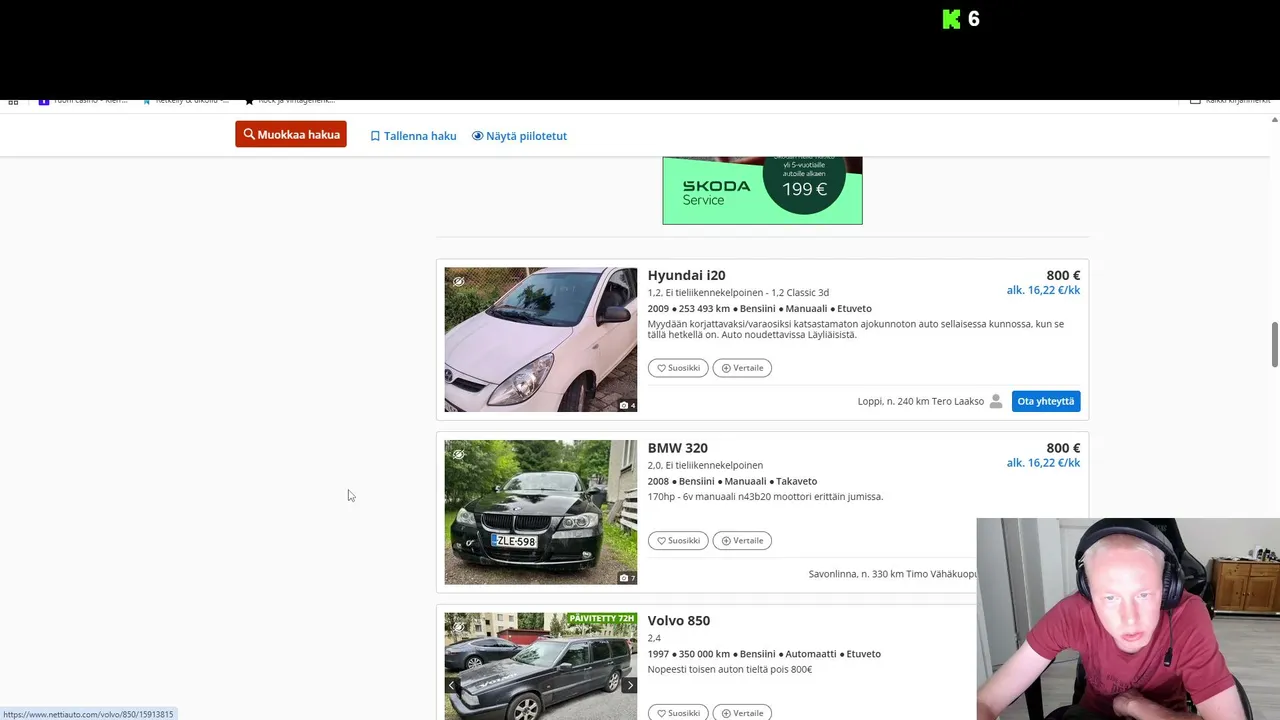1280x720 pixels.
Task: Hide the BMW 320 listing with eye icon
Action: 458,454
